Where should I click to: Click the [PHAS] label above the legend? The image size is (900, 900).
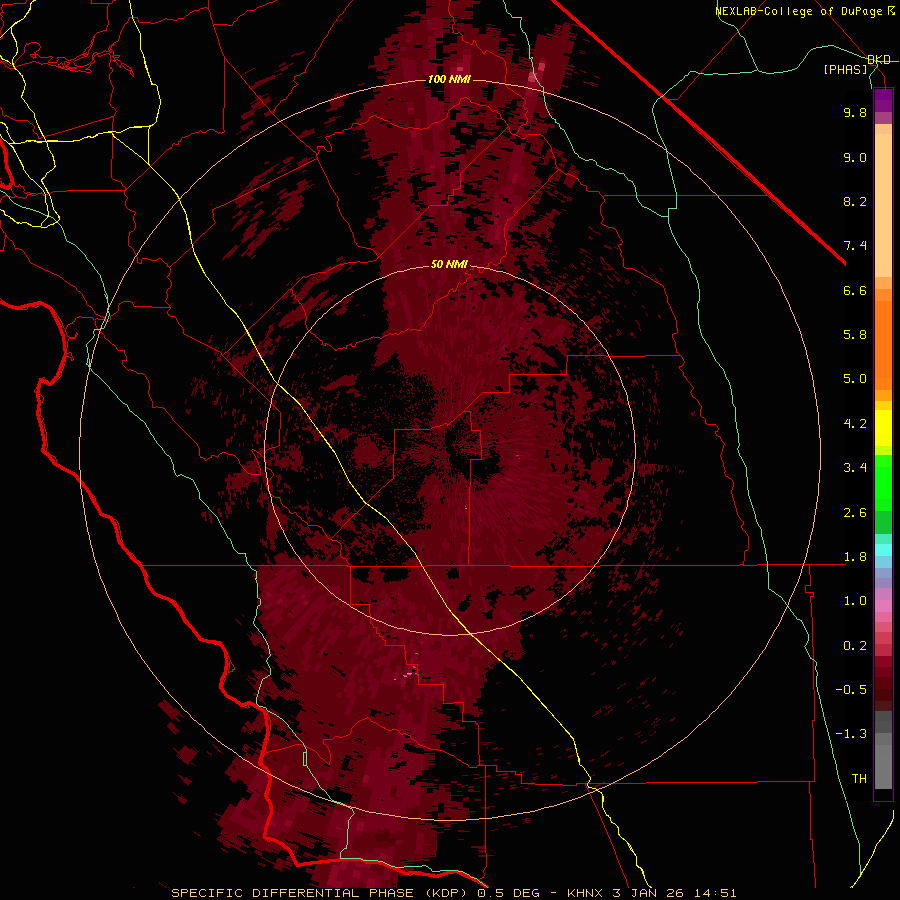(845, 69)
